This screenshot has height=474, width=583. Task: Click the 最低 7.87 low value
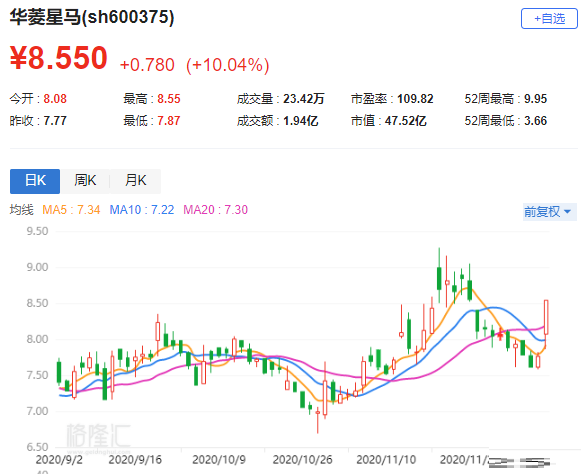point(169,121)
